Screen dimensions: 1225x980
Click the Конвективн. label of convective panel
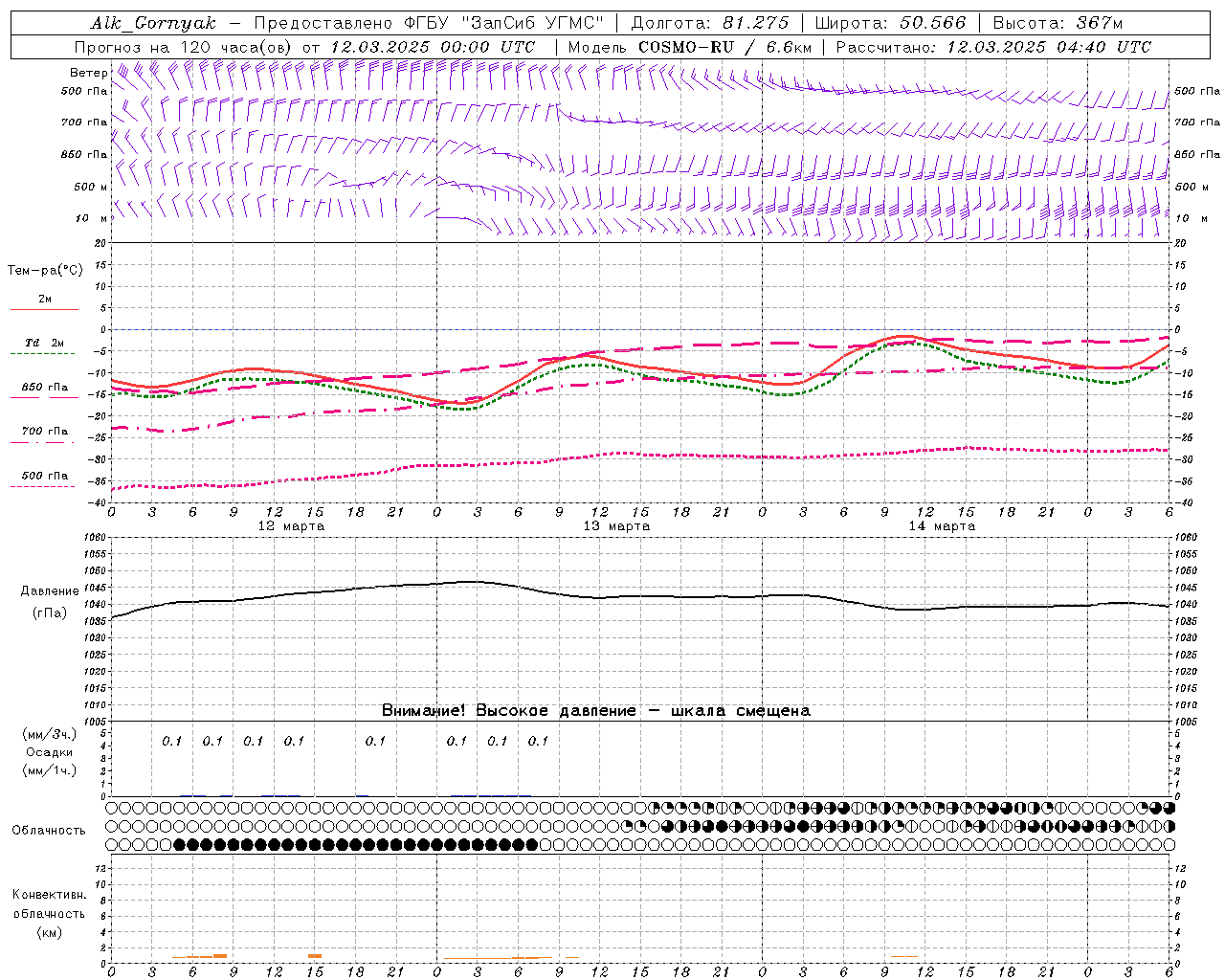click(49, 894)
